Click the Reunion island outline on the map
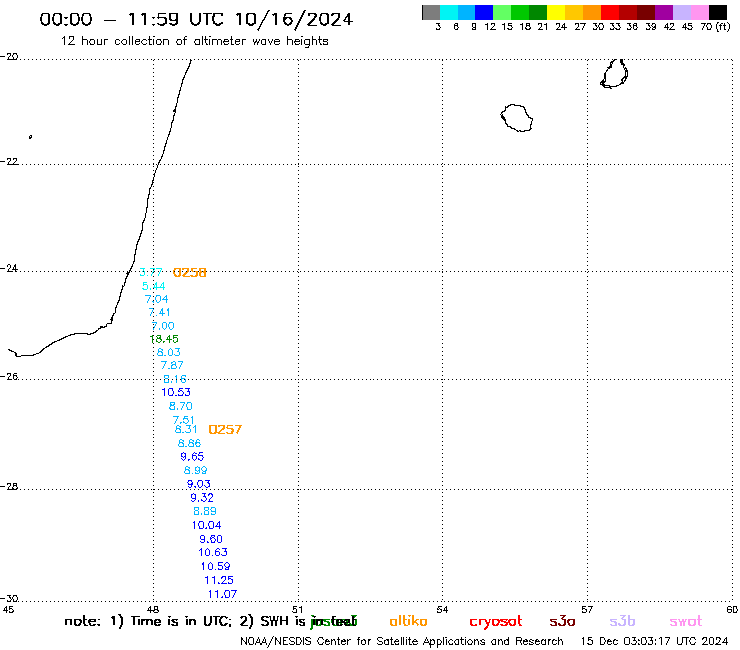The image size is (740, 650). [x=517, y=118]
